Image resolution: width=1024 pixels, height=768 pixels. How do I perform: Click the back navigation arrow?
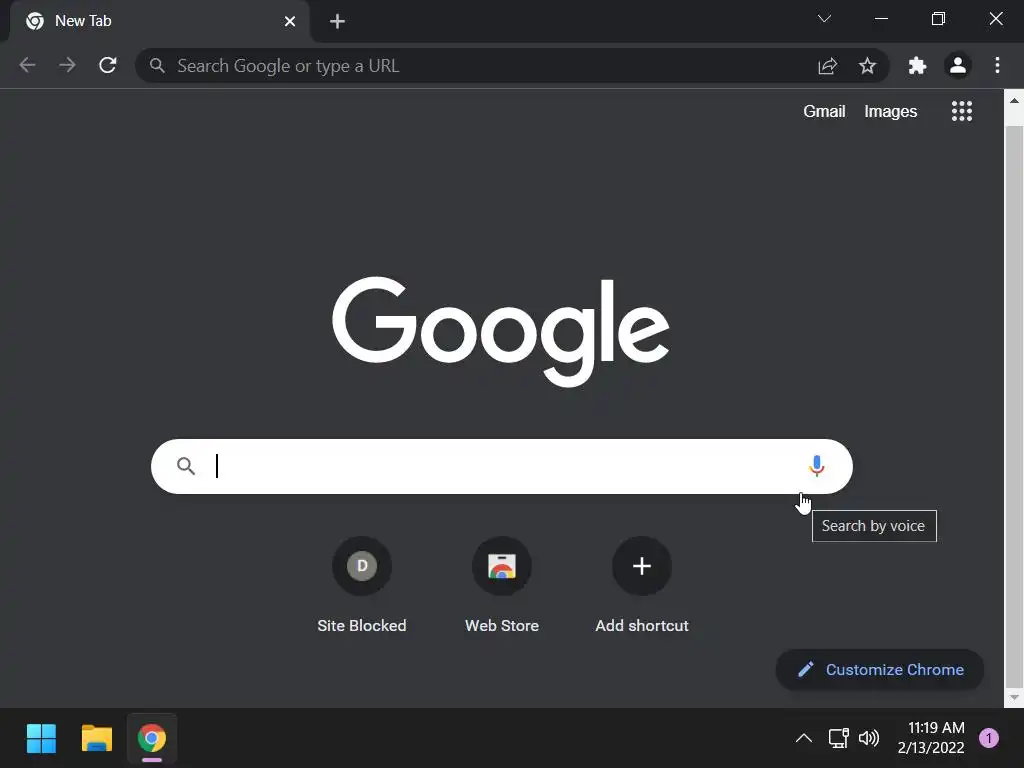pyautogui.click(x=27, y=65)
